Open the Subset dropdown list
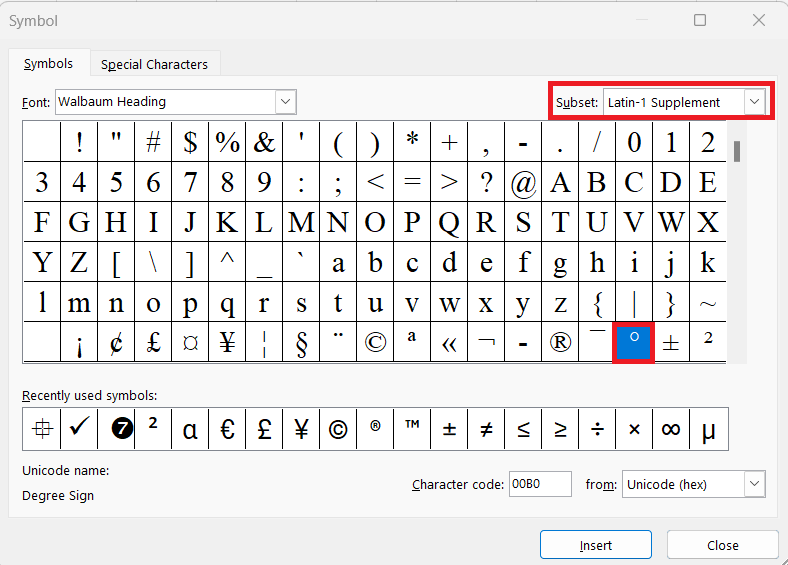 [x=754, y=102]
